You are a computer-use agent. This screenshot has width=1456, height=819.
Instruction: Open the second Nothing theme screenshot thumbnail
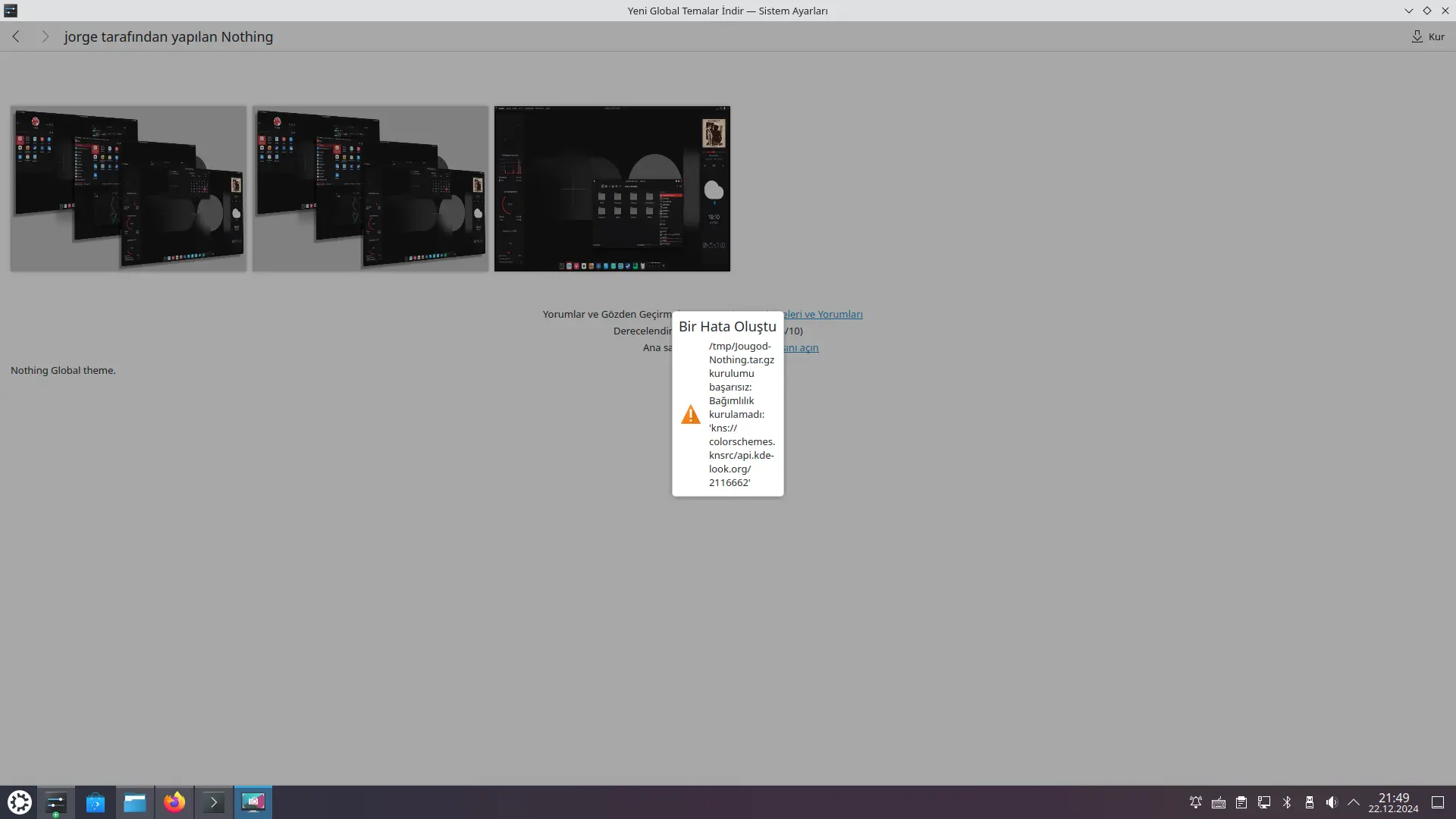coord(370,188)
